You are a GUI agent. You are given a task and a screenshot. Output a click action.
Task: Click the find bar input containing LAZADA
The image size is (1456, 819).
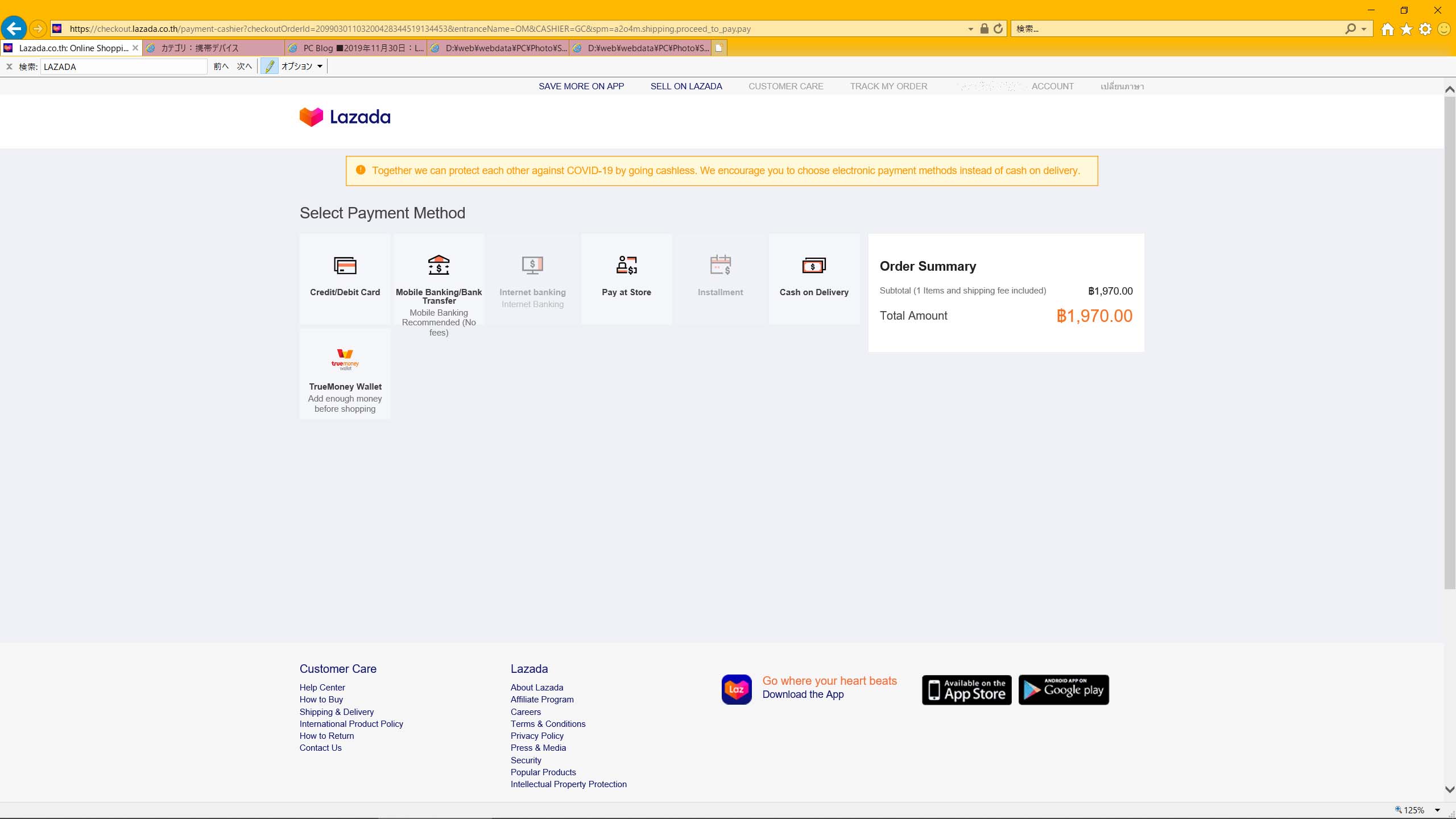tap(123, 67)
